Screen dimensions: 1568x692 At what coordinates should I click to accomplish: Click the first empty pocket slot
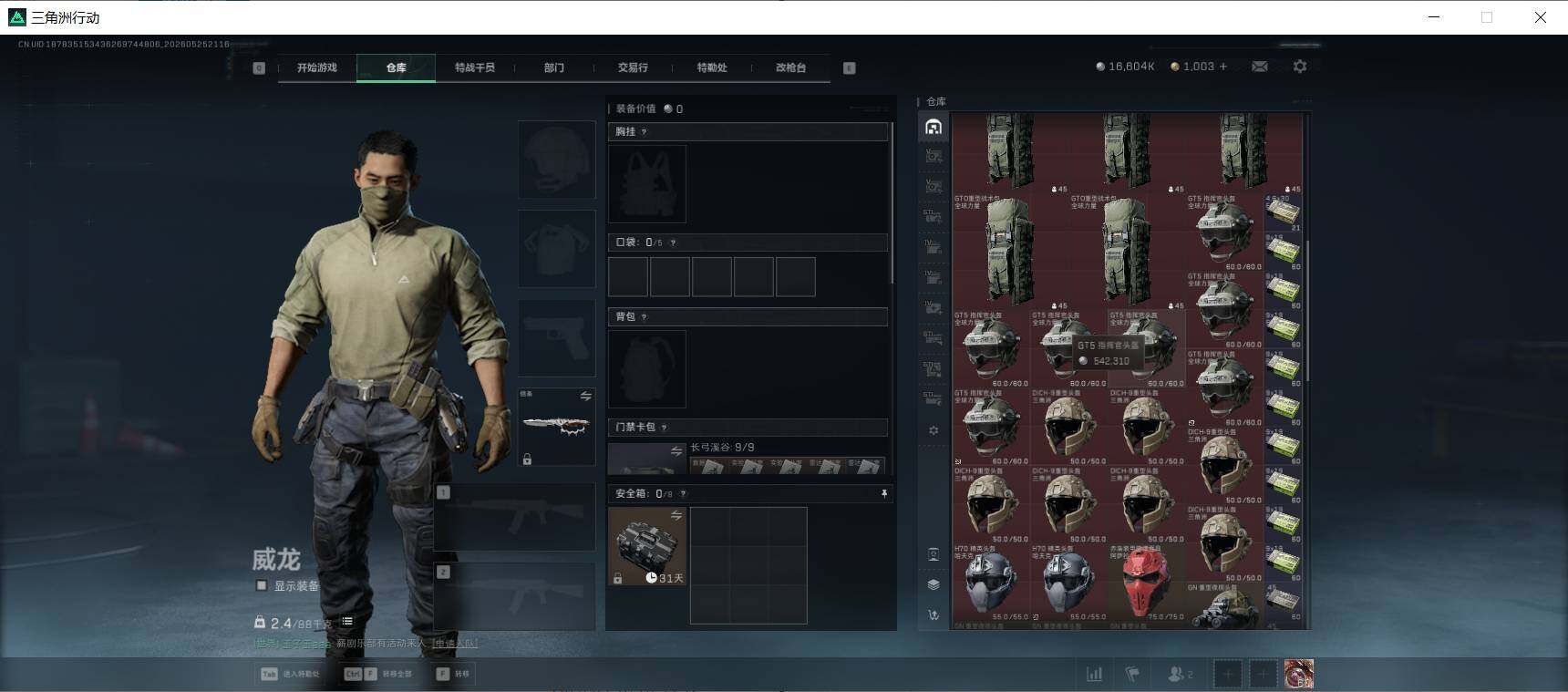click(628, 276)
